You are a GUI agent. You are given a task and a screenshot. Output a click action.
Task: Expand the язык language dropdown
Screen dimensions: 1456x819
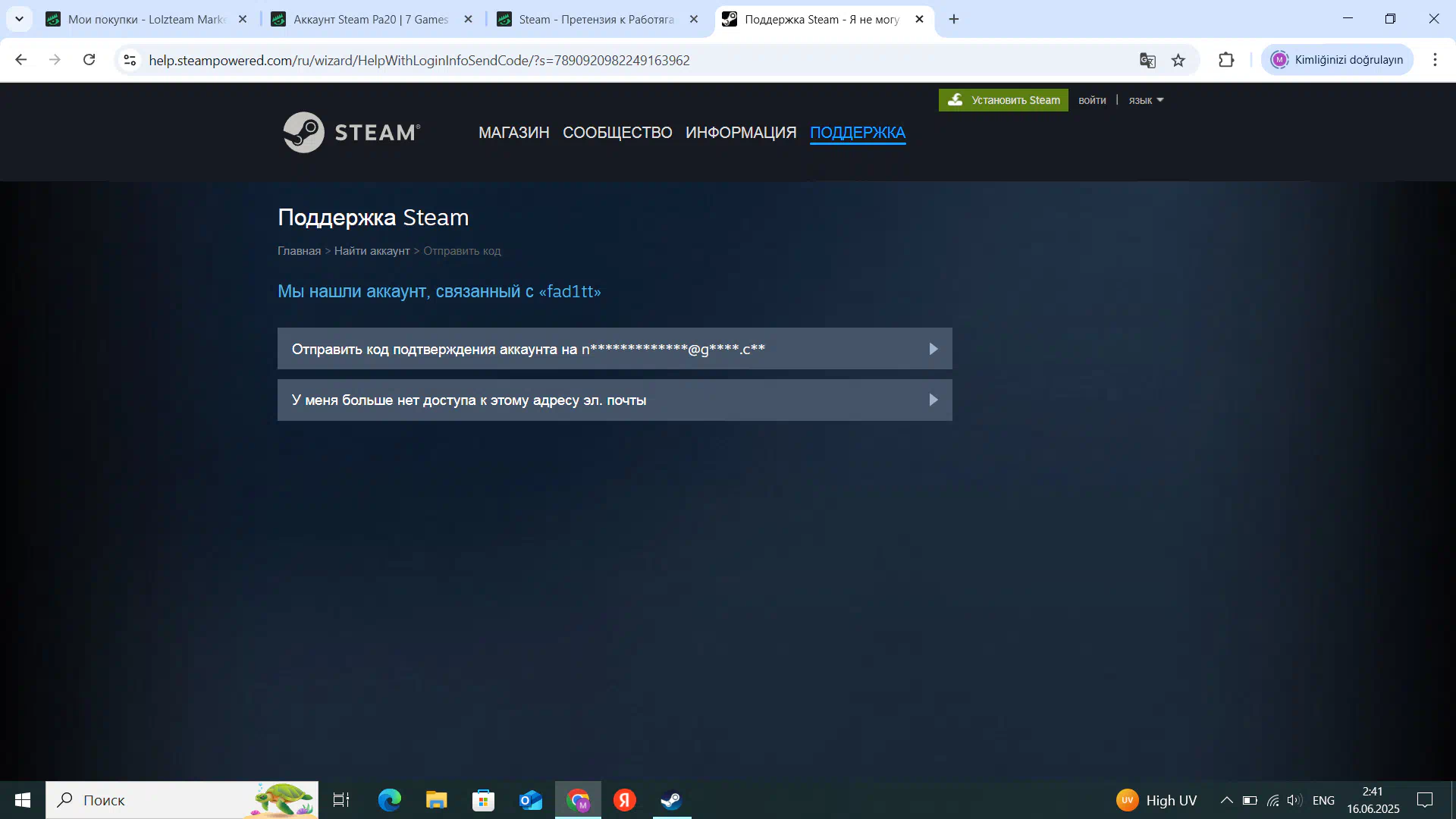(x=1146, y=100)
